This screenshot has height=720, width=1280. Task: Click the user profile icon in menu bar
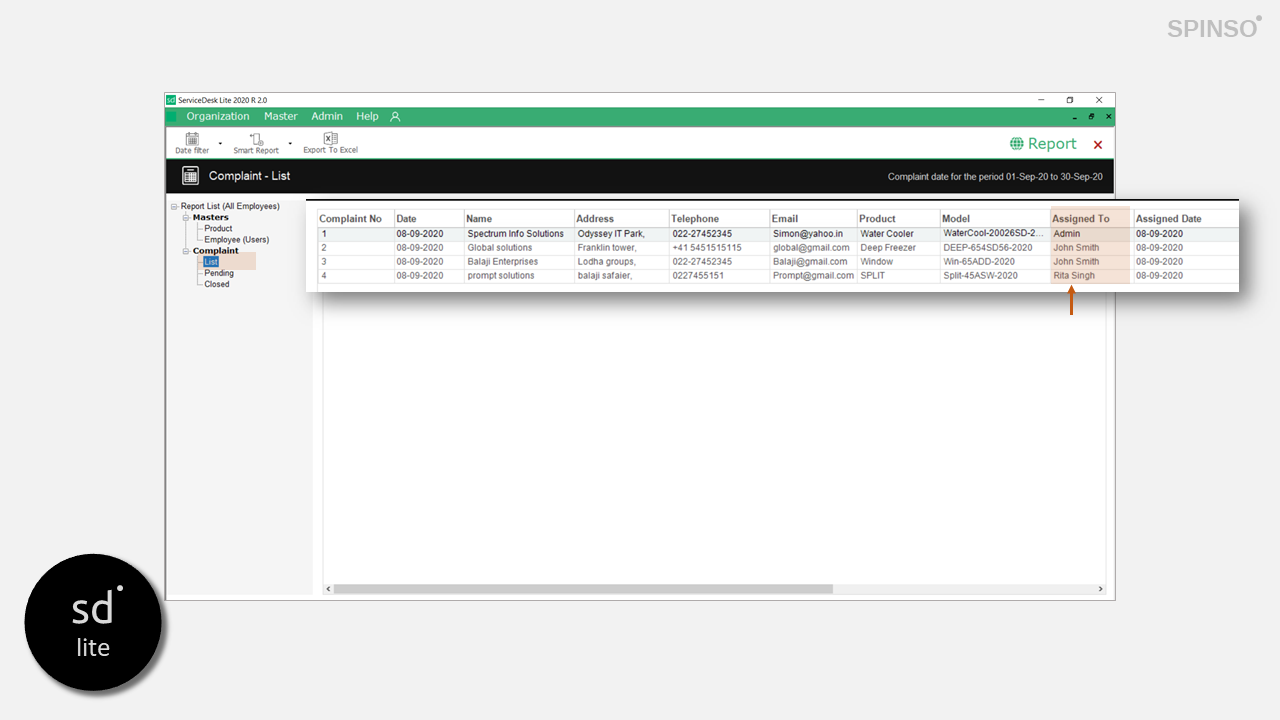pos(395,117)
